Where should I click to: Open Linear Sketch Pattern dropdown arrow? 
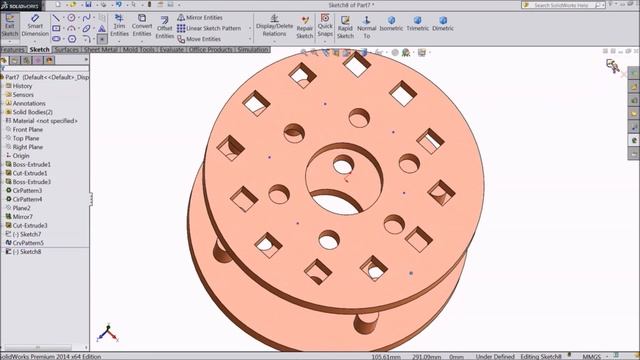(250, 29)
